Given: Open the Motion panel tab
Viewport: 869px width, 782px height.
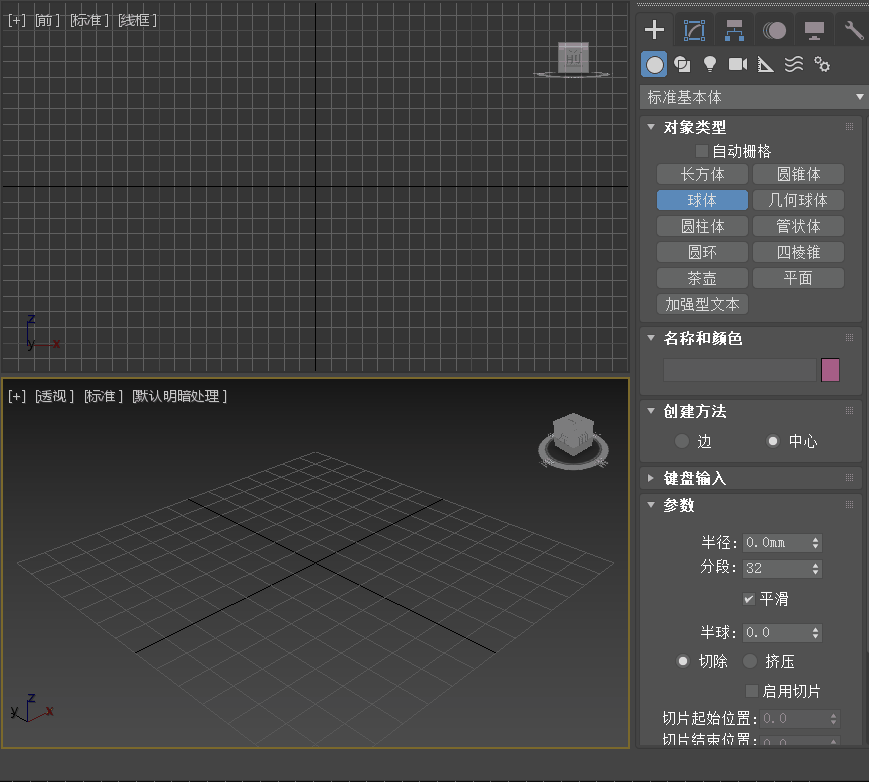Looking at the screenshot, I should (x=774, y=30).
